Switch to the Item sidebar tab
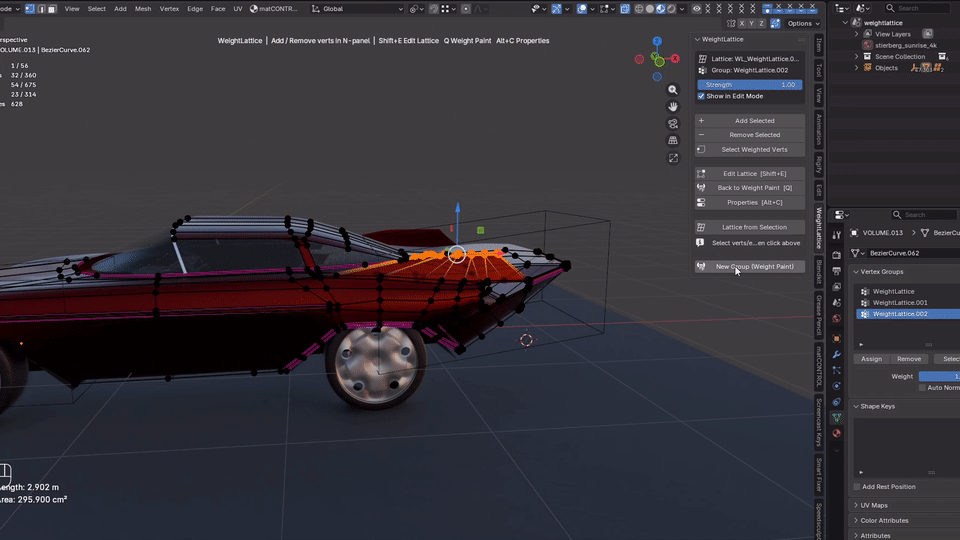This screenshot has height=540, width=960. pos(819,46)
